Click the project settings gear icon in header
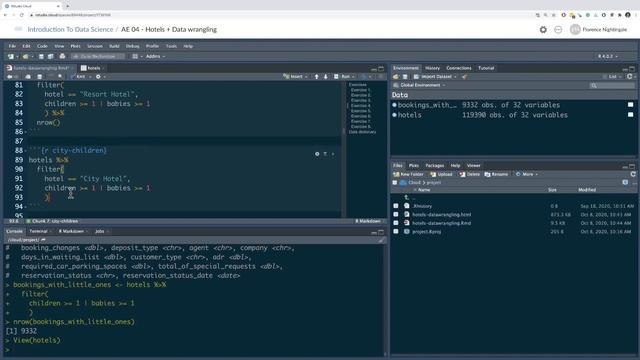 pos(543,30)
